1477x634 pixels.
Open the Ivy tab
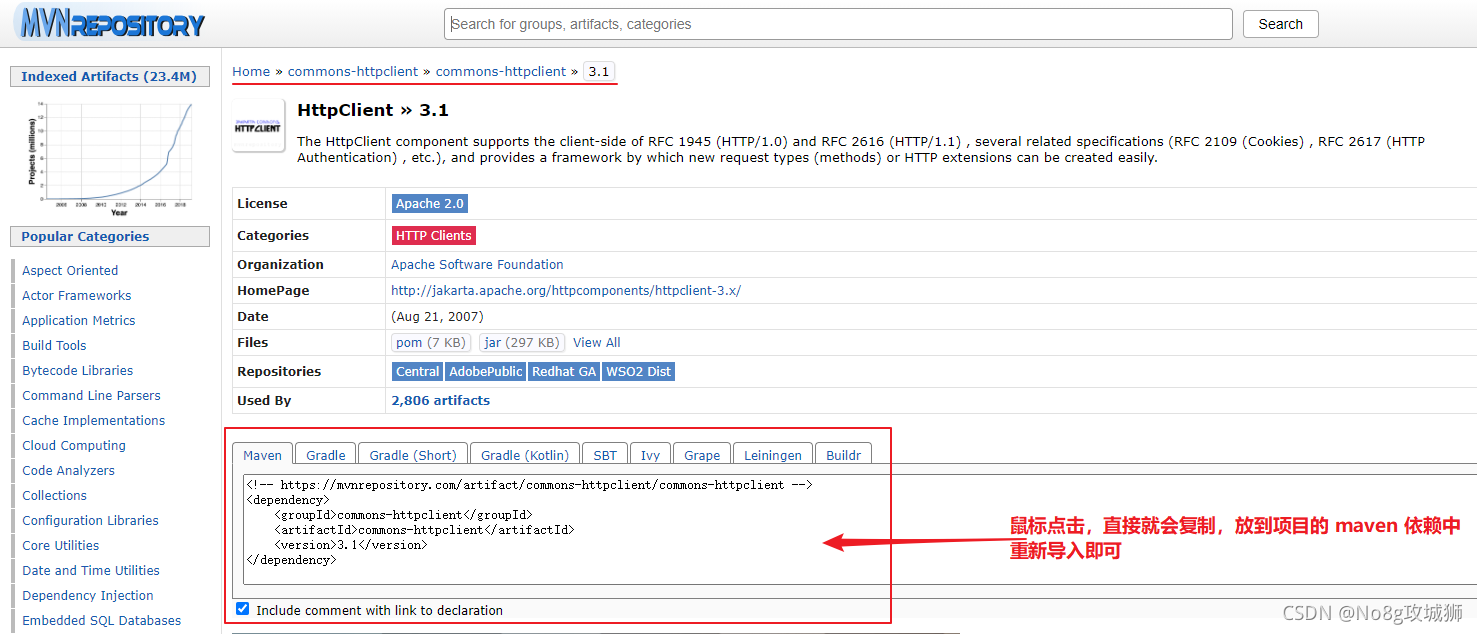coord(651,455)
